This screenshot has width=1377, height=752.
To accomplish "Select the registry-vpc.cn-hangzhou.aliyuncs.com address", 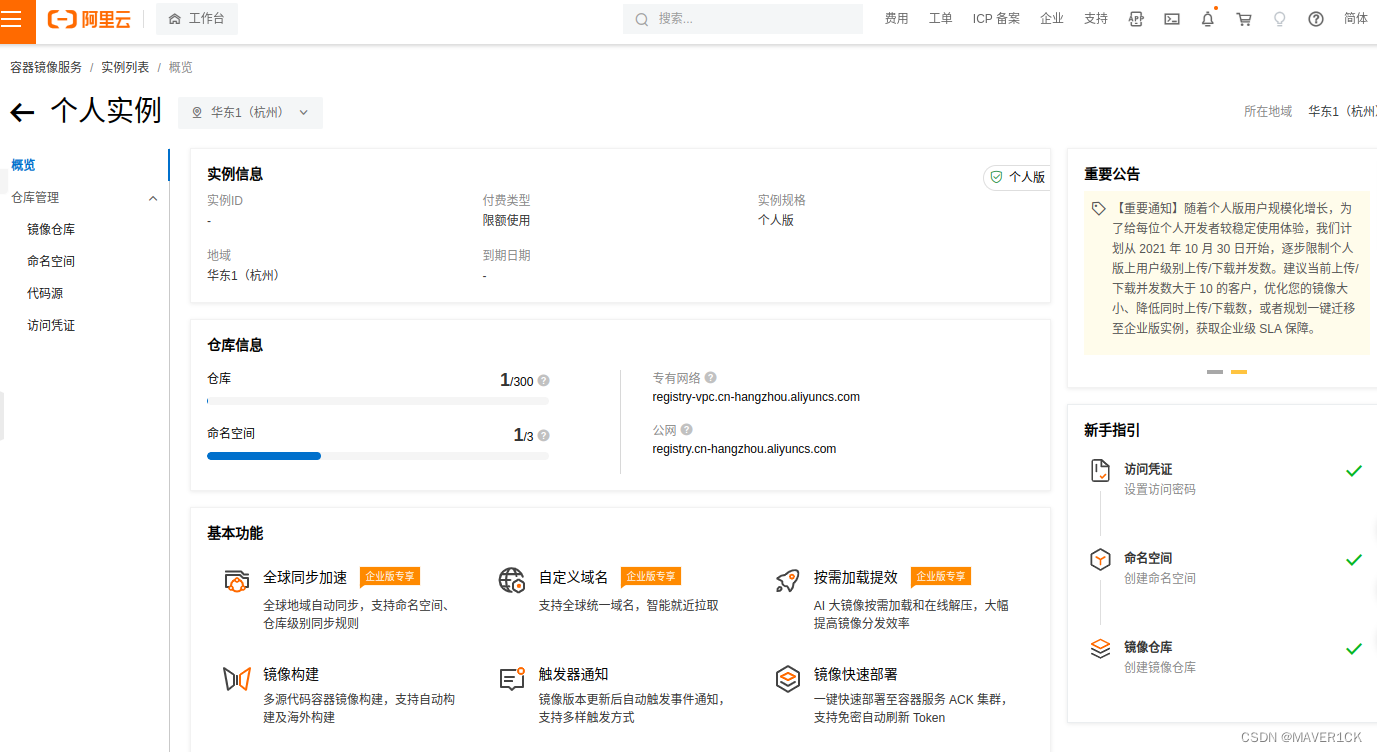I will point(756,397).
